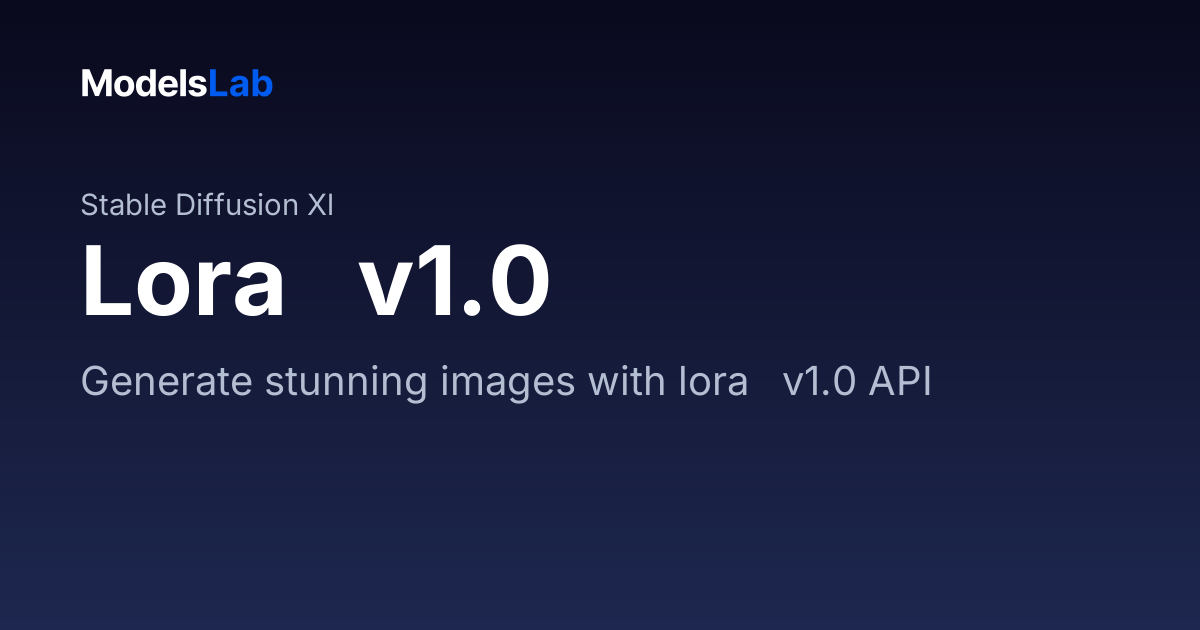Click the white "Models" part of logo
The width and height of the screenshot is (1200, 630).
coord(144,84)
